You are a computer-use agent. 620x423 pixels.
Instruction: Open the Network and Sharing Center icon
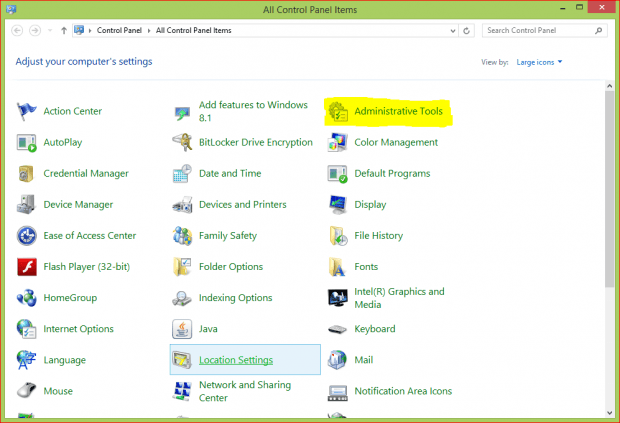point(182,391)
